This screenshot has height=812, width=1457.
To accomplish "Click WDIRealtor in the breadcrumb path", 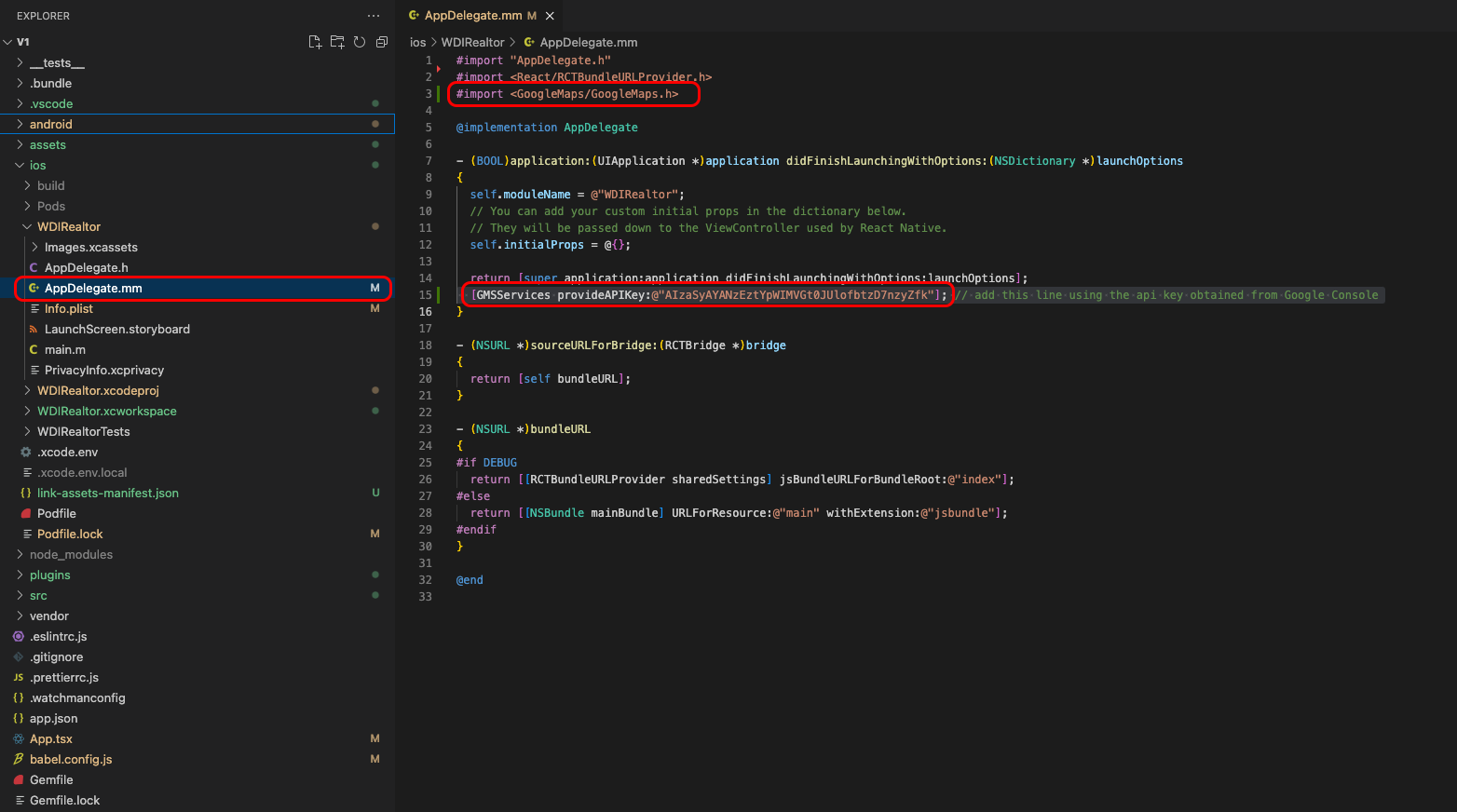I will [472, 43].
